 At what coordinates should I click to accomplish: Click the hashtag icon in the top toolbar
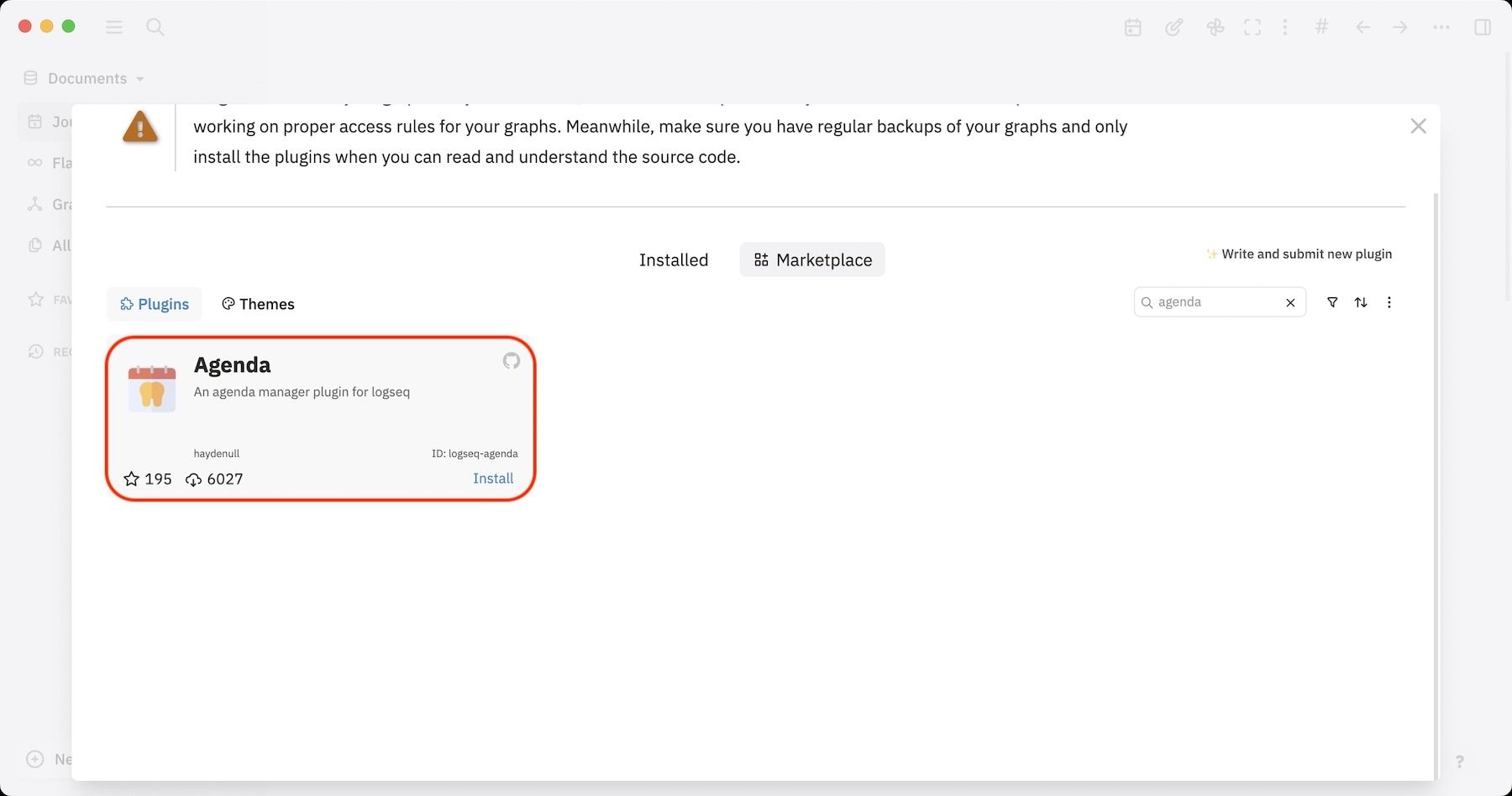(1321, 27)
